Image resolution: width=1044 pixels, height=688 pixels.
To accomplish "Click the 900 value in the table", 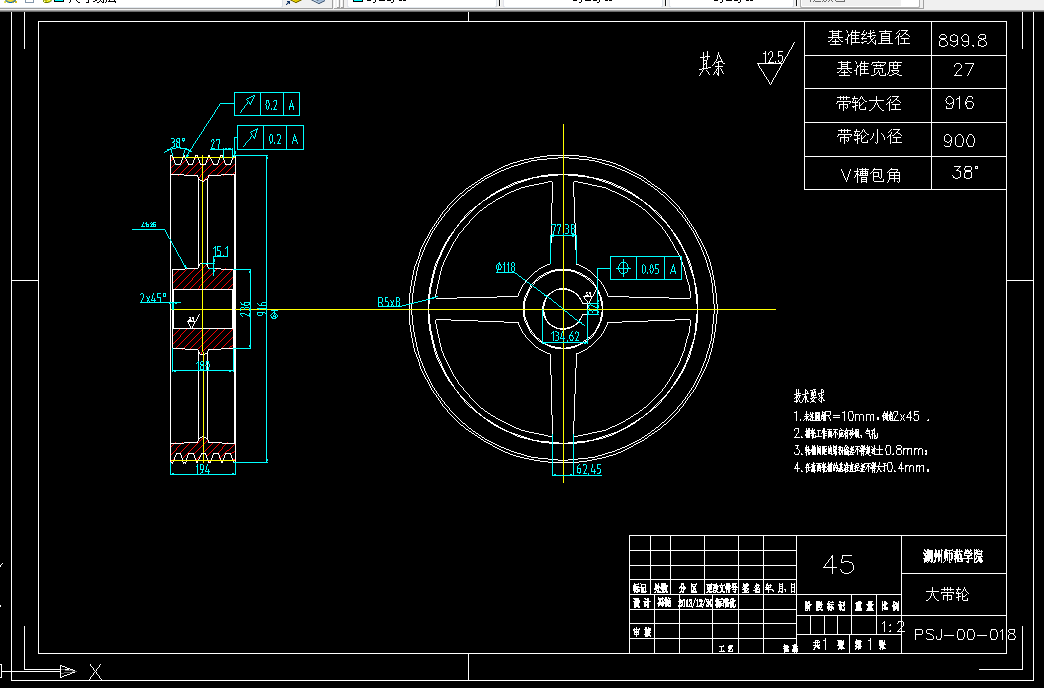I will point(959,141).
